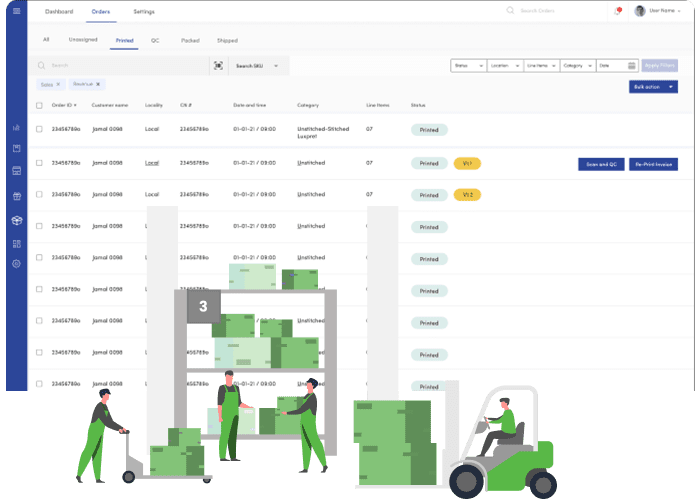Screen dimensions: 700x500
Task: Toggle the select-all checkbox in table header
Action: 39,105
